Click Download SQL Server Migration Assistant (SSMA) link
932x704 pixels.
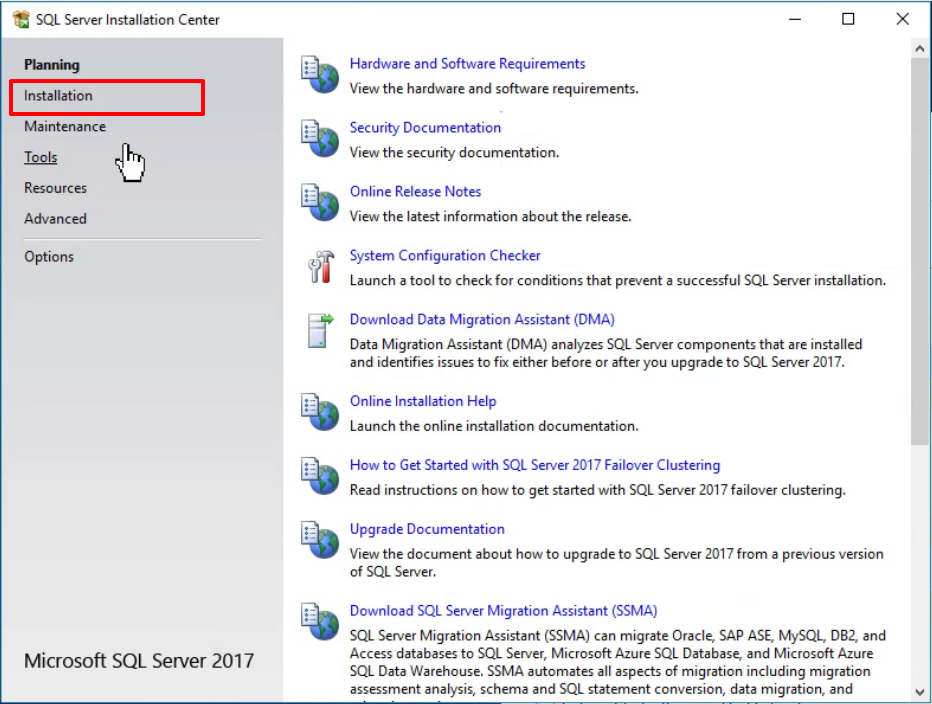click(x=503, y=611)
